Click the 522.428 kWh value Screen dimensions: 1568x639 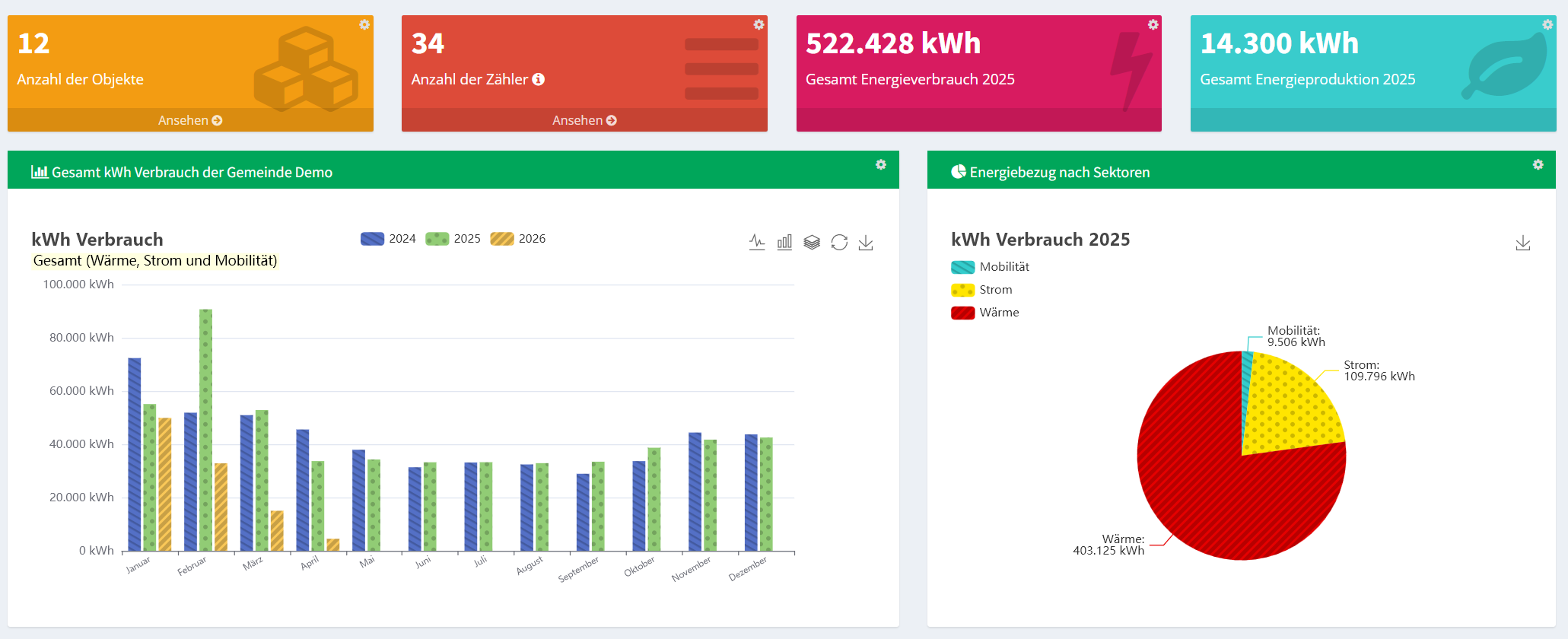point(893,43)
